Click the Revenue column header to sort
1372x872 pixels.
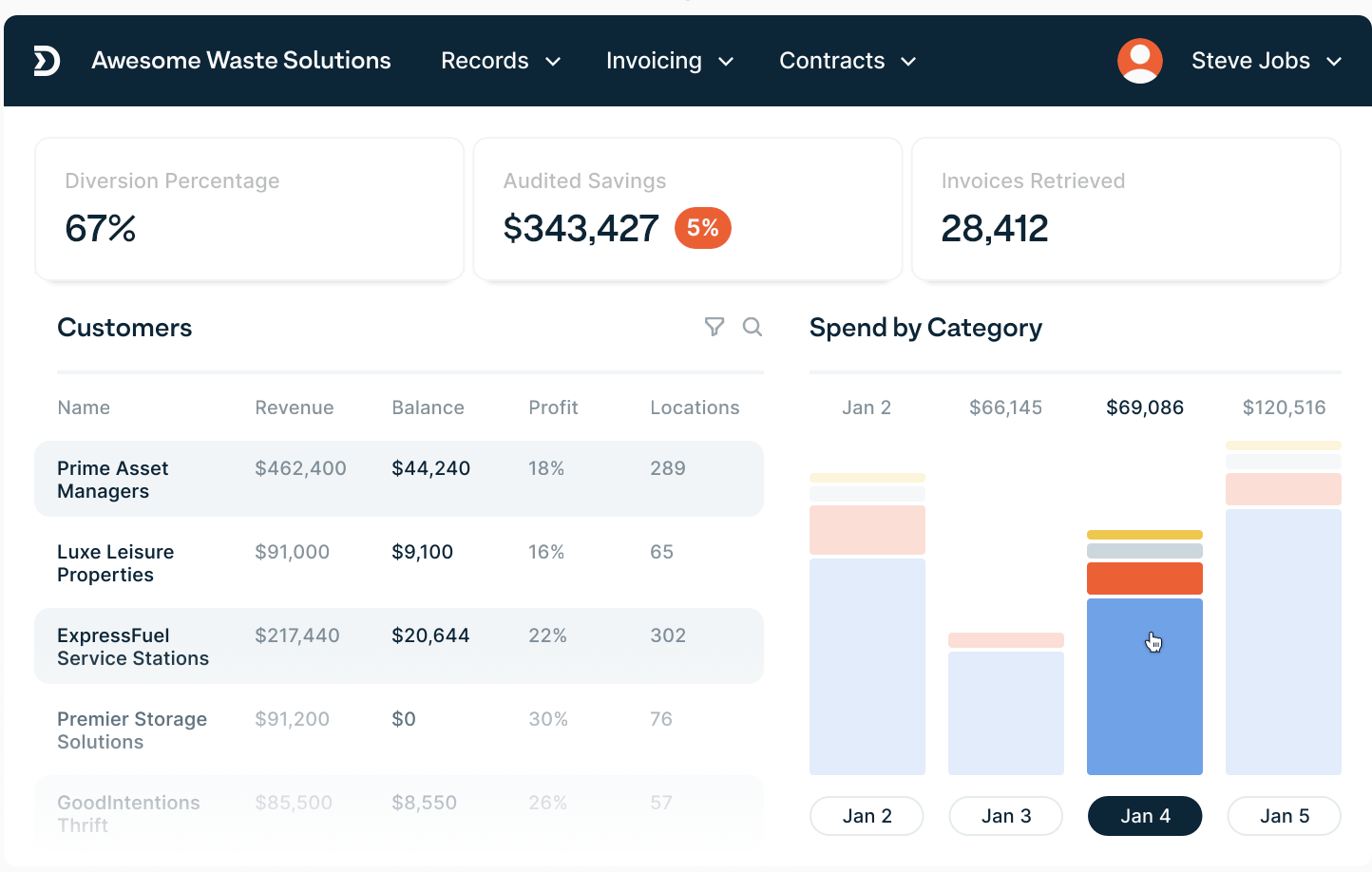click(294, 407)
